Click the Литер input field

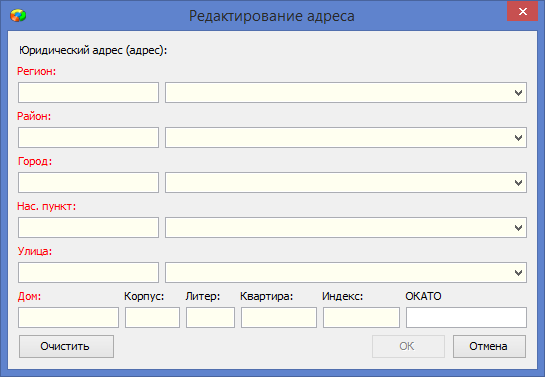(210, 317)
